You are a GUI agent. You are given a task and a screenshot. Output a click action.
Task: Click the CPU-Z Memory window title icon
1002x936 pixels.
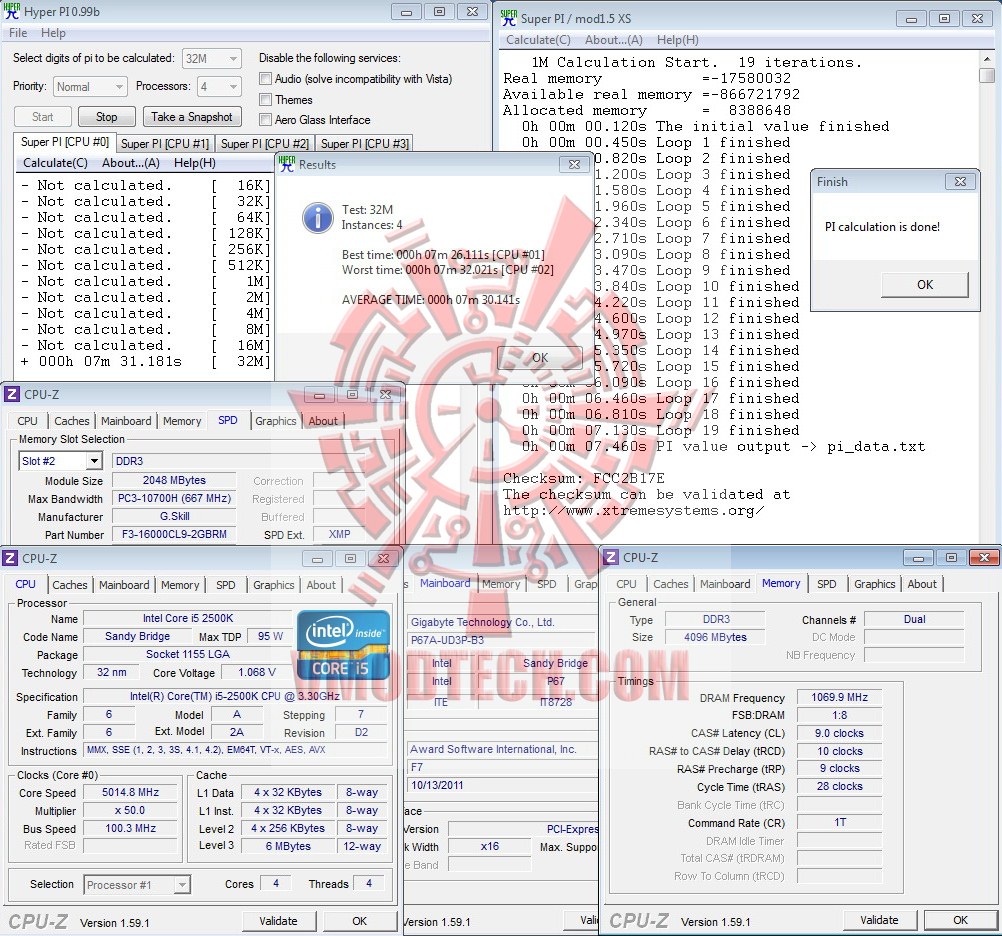pyautogui.click(x=610, y=557)
